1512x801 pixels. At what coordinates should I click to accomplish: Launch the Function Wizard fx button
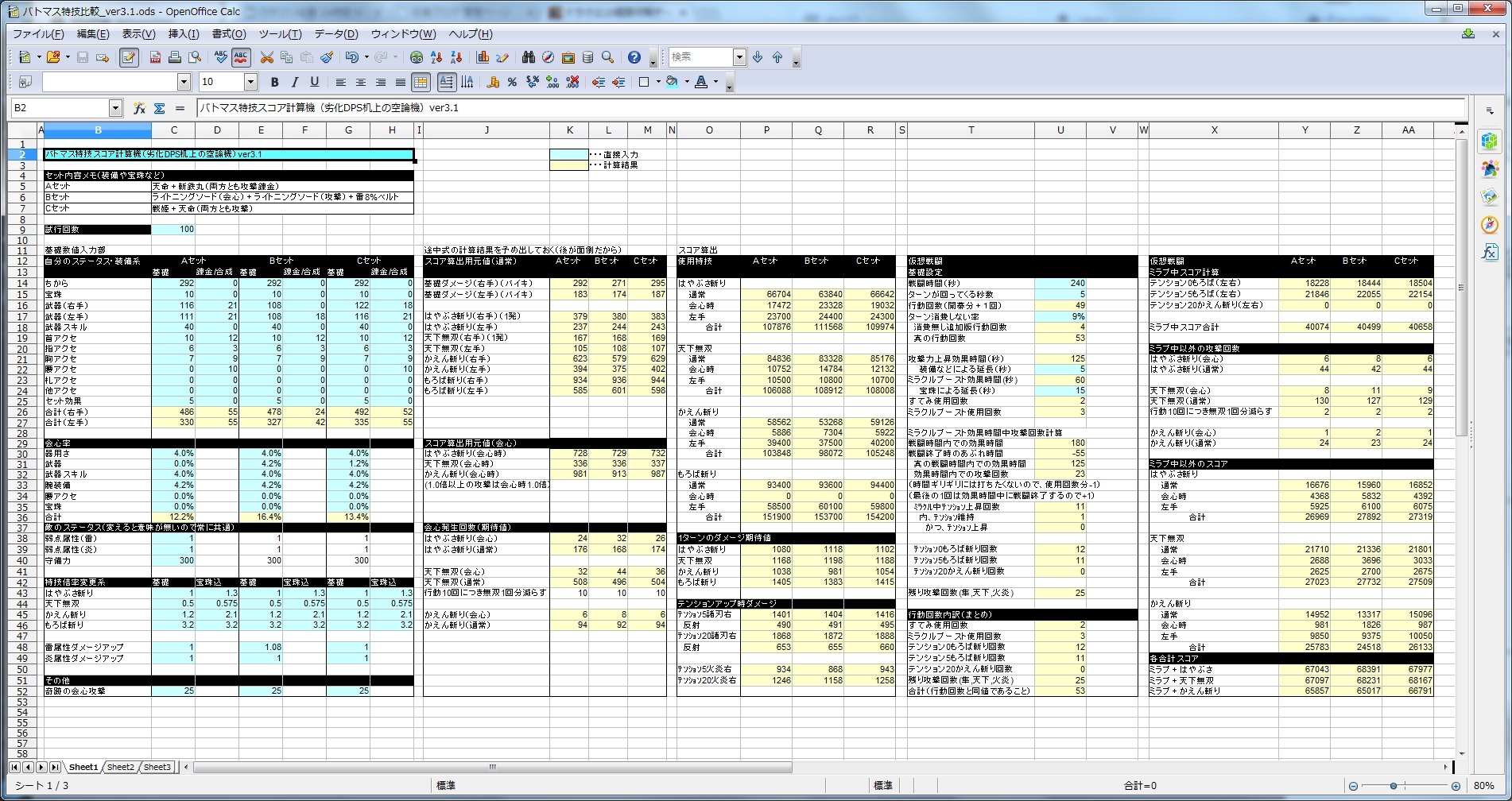tap(140, 108)
